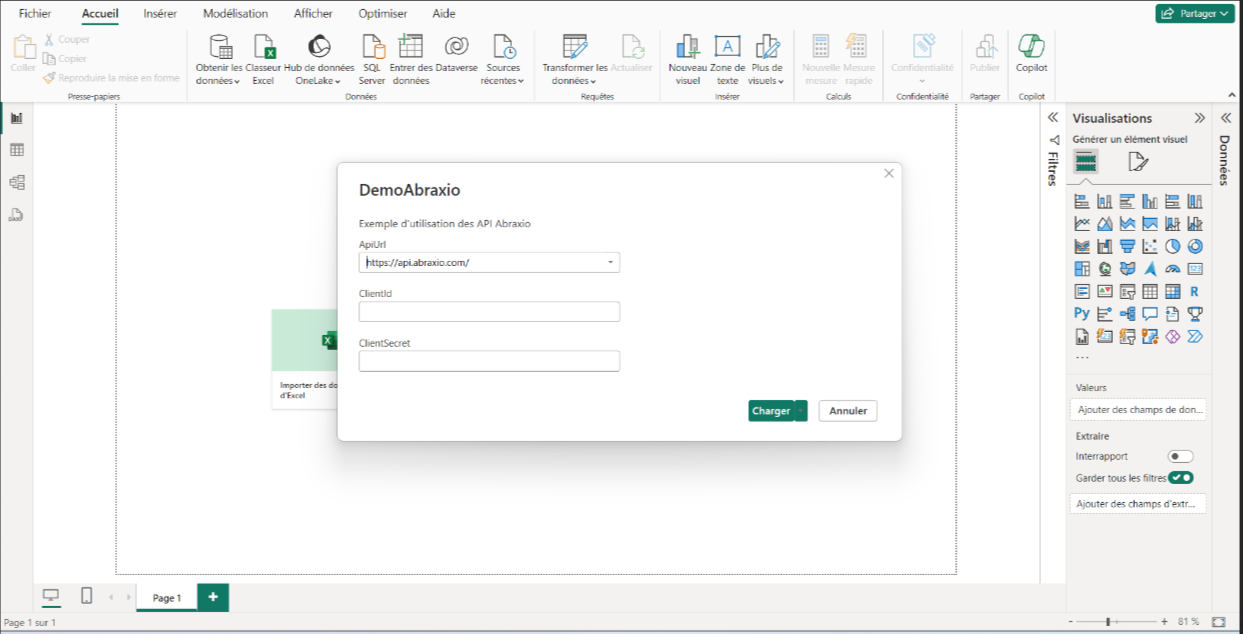Select the Azure Maps arrow visual
The width and height of the screenshot is (1243, 634).
(1150, 269)
